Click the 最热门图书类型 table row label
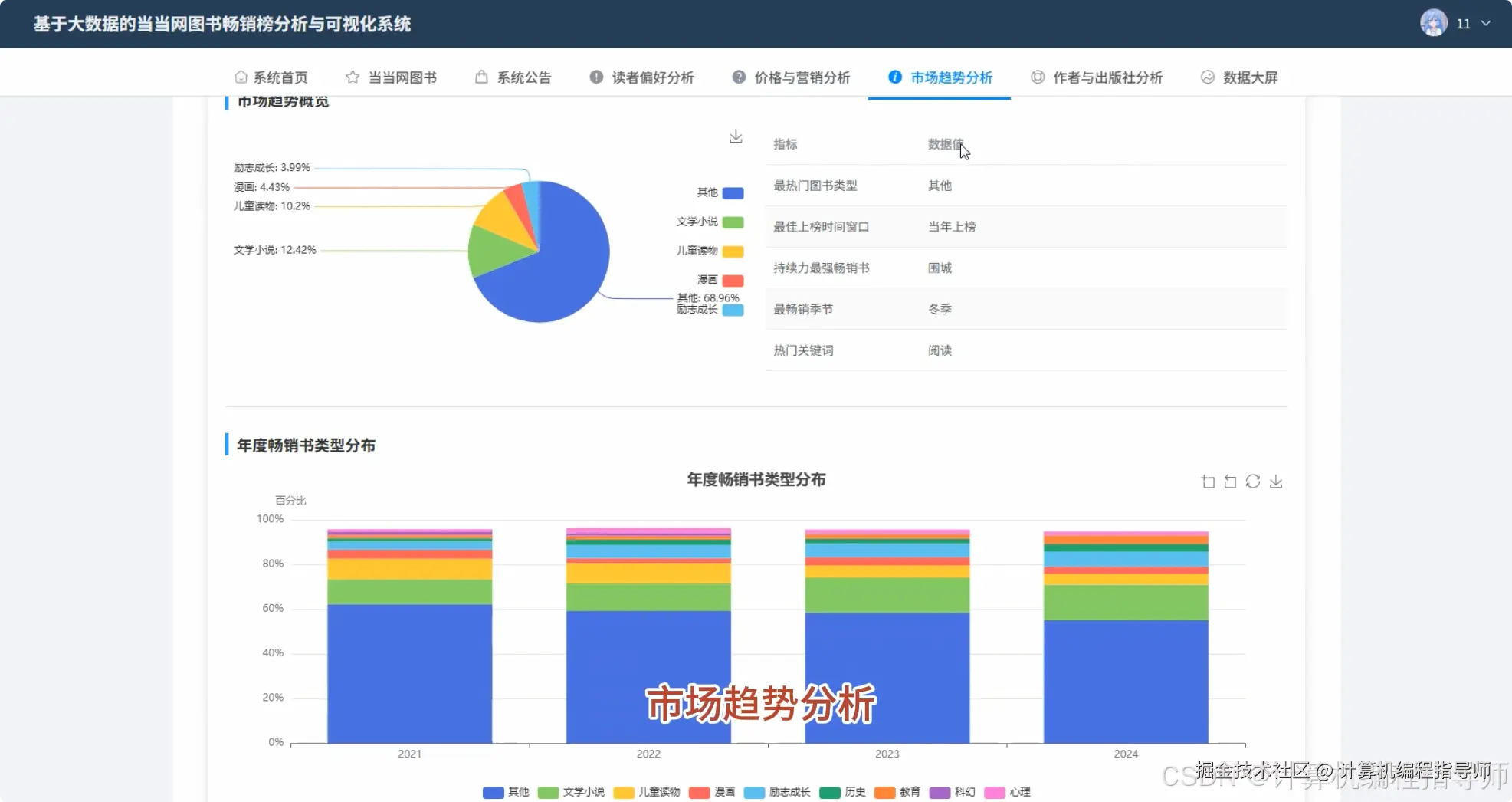The height and width of the screenshot is (802, 1512). 815,186
